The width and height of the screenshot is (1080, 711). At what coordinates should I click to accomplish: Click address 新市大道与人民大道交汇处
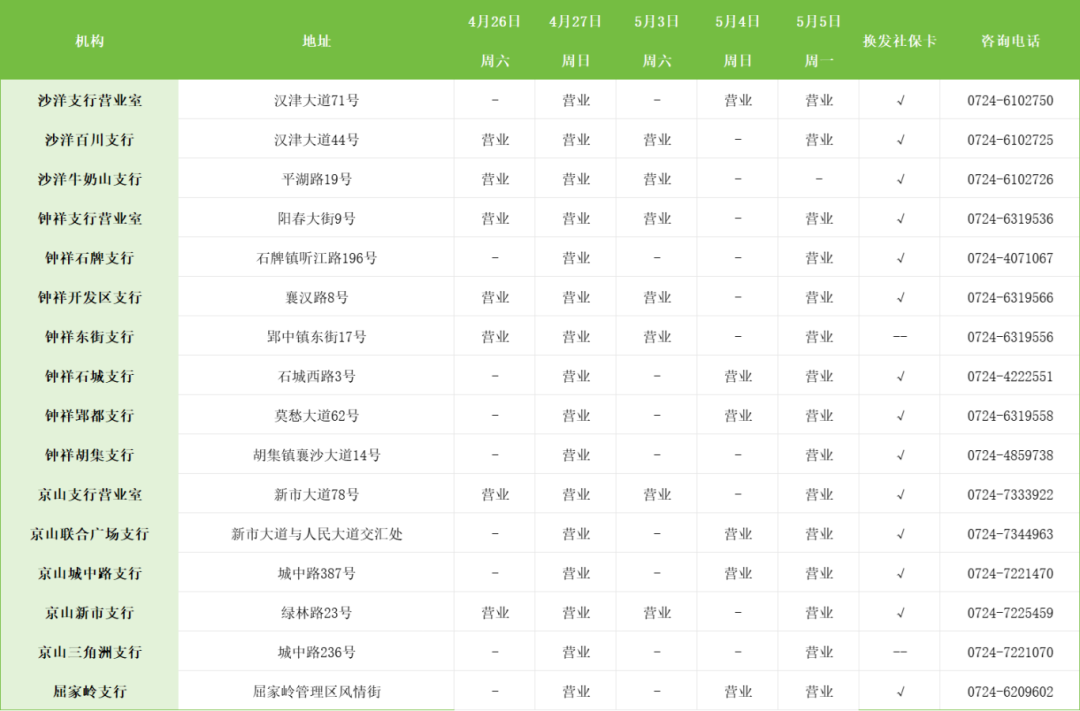click(316, 533)
